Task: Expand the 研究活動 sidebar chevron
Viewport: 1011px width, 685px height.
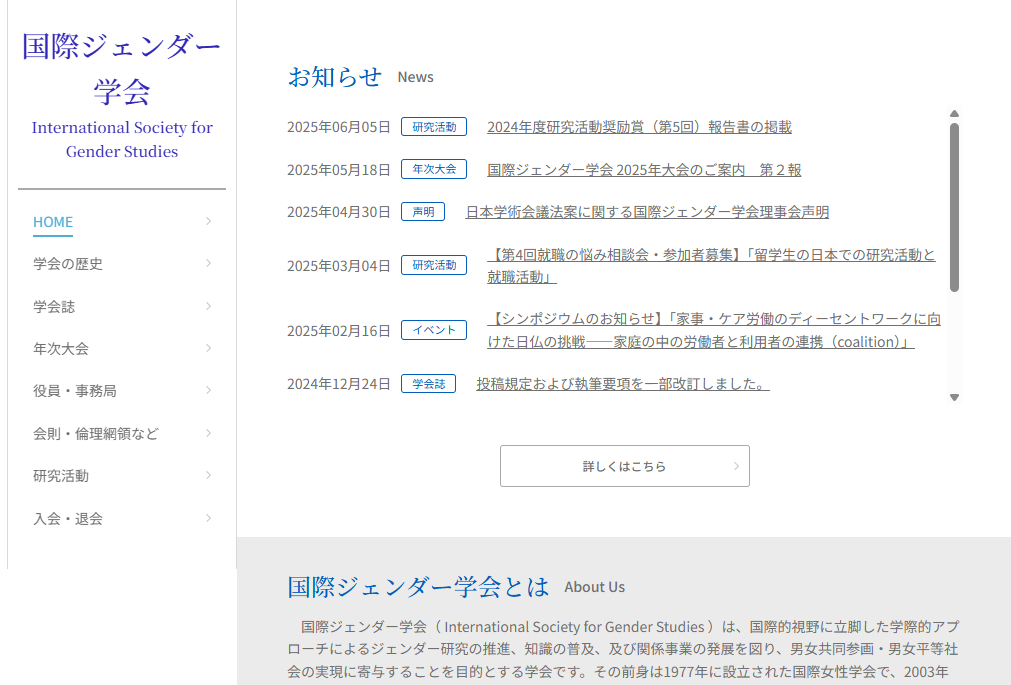Action: coord(208,476)
